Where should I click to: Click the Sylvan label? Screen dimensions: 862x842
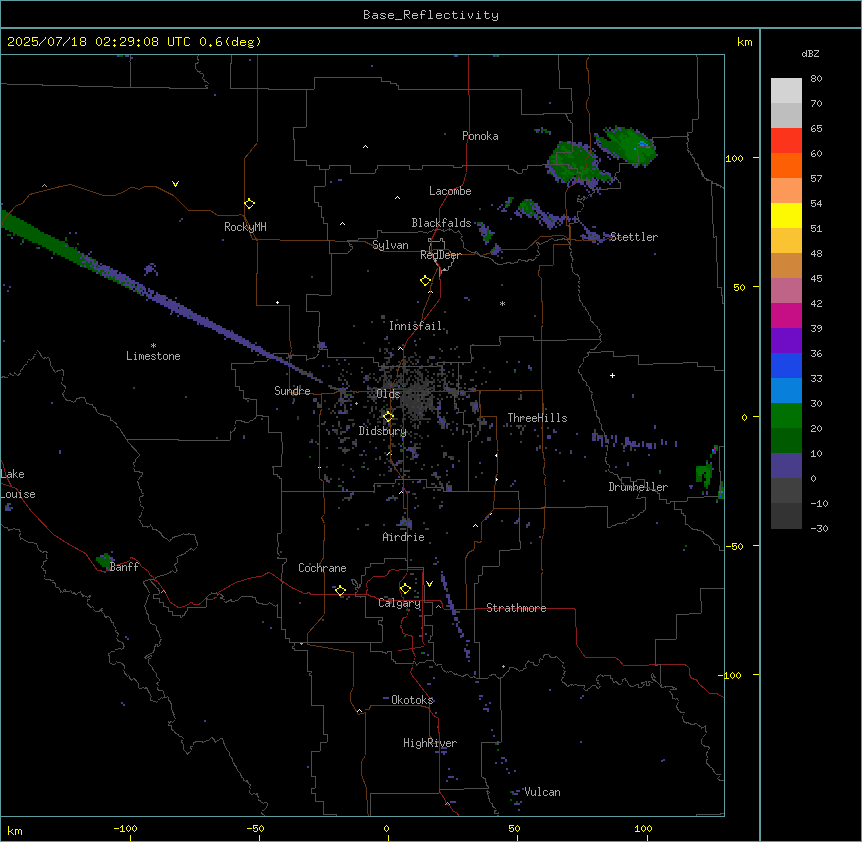pyautogui.click(x=390, y=245)
